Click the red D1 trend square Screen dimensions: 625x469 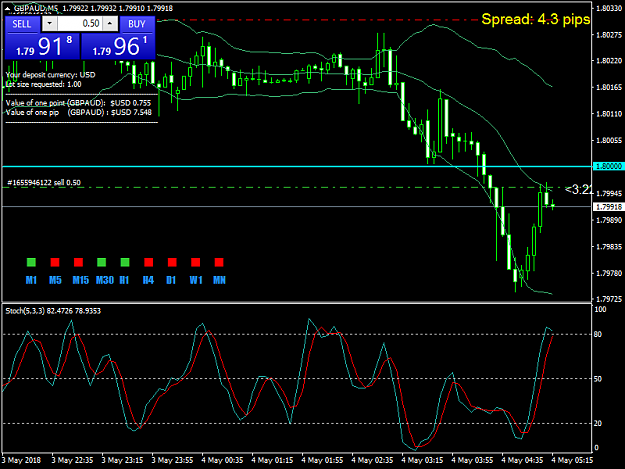pyautogui.click(x=172, y=262)
